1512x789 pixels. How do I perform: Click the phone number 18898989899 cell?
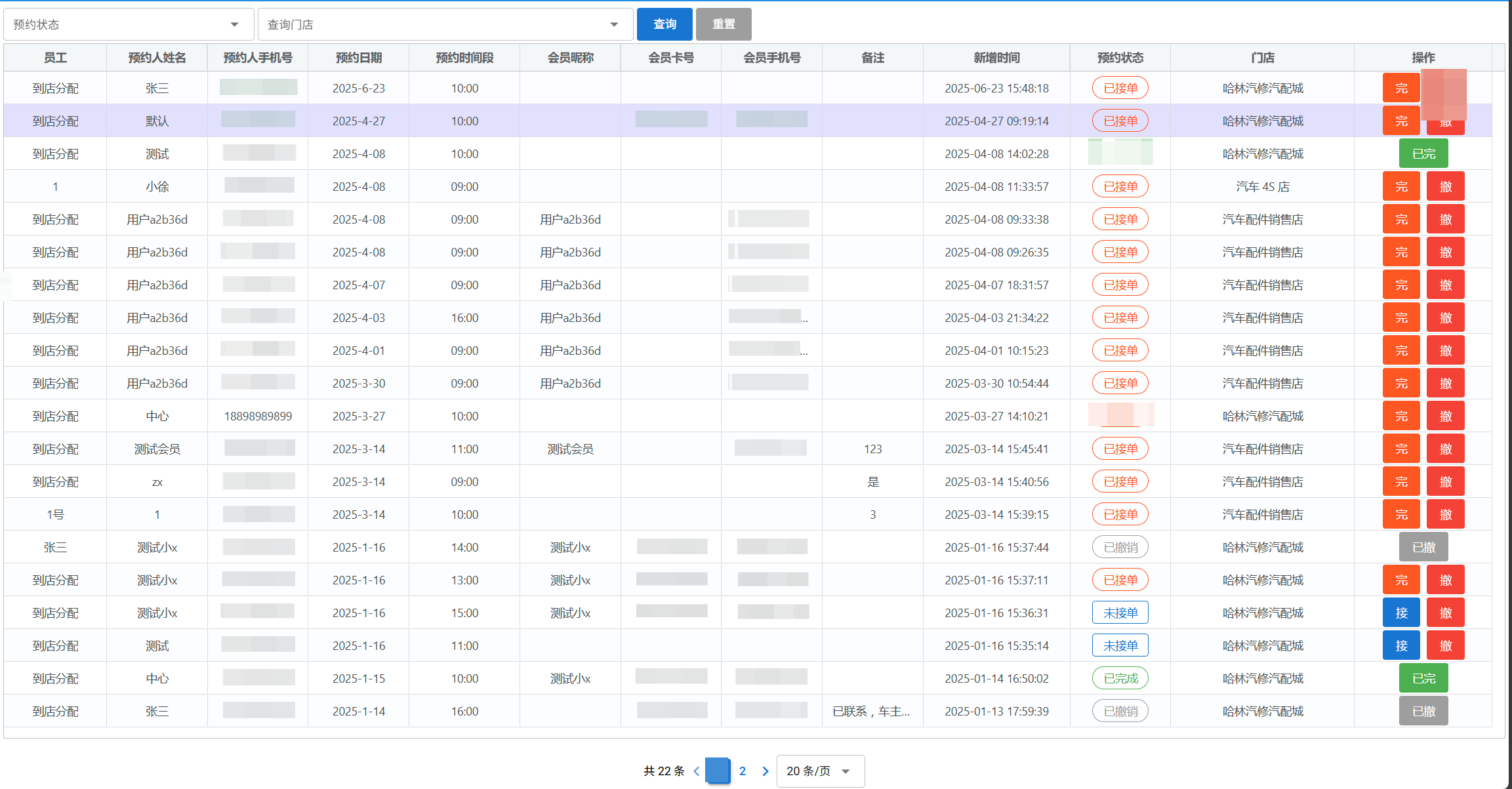click(x=258, y=416)
